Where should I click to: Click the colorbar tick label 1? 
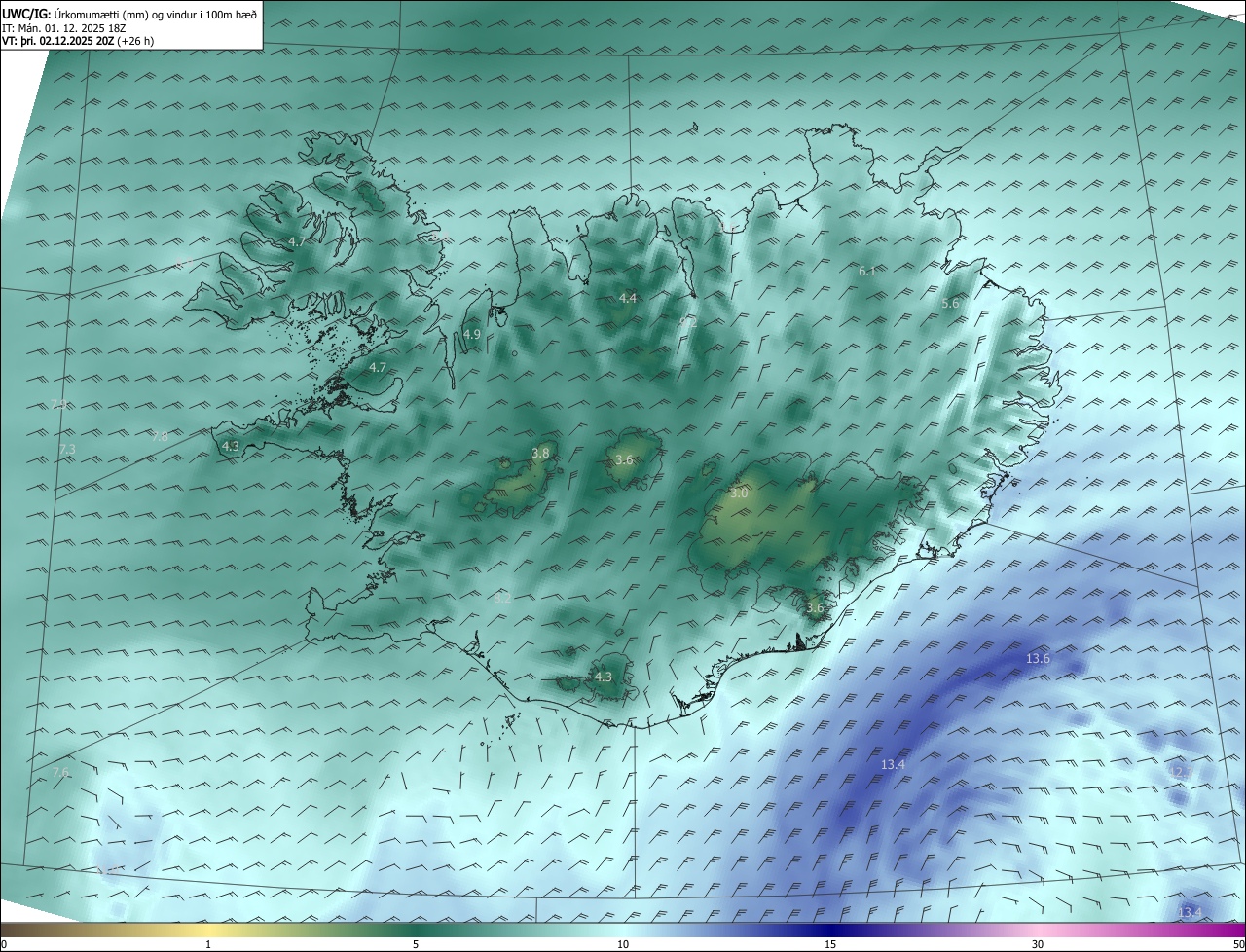point(209,944)
